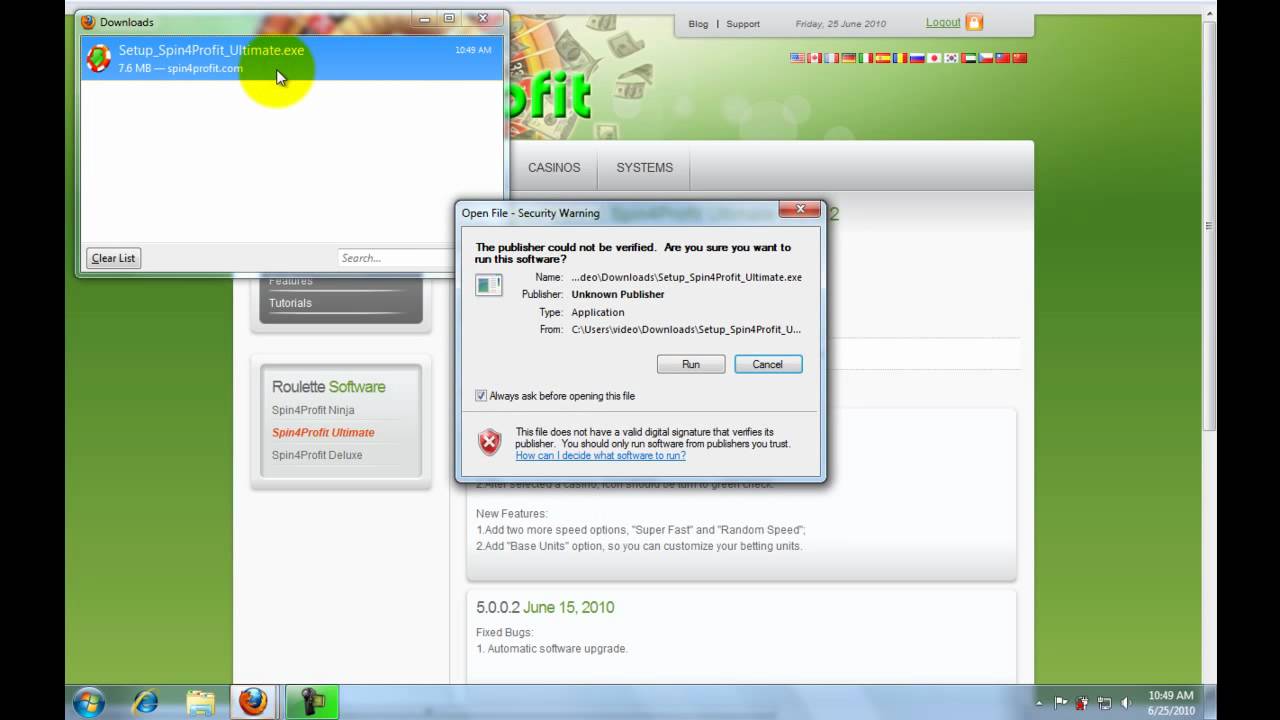The width and height of the screenshot is (1280, 720).
Task: Open the CASINOS tab on the website
Action: (x=554, y=167)
